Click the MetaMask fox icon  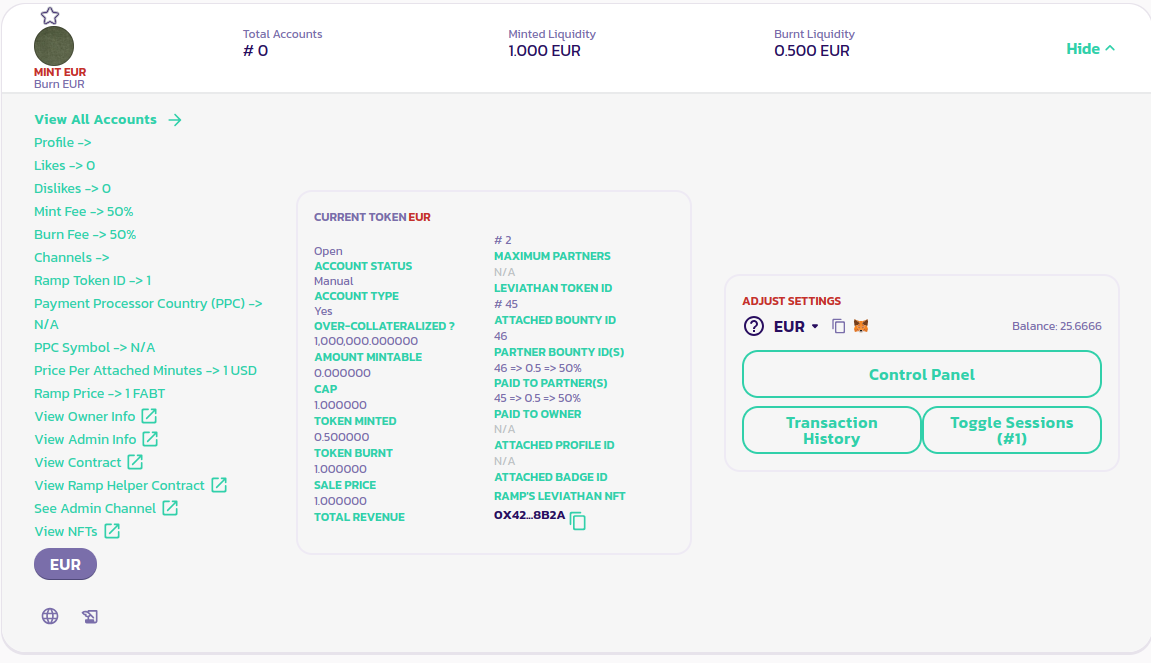coord(860,326)
